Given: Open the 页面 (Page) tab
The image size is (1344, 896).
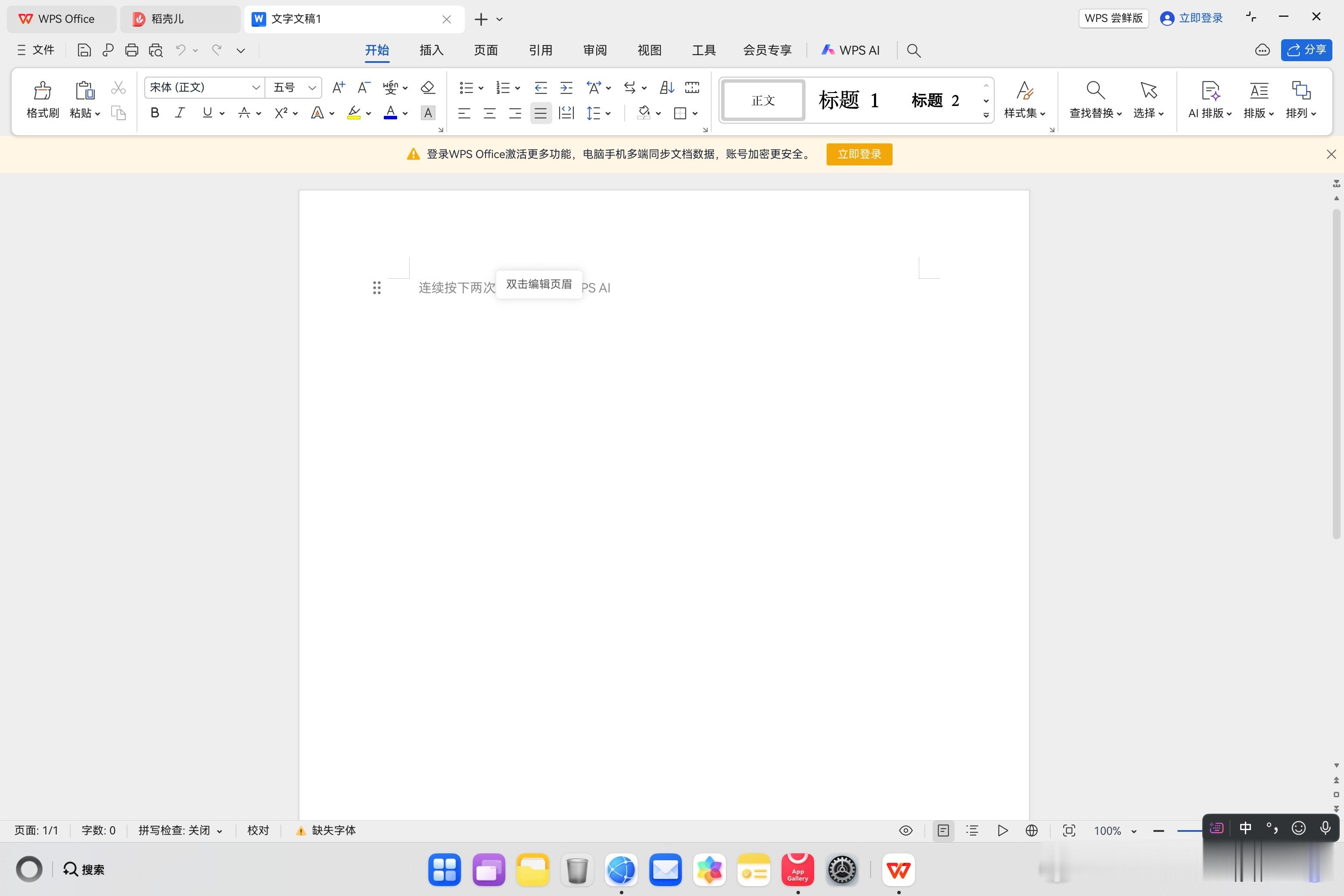Looking at the screenshot, I should point(486,50).
